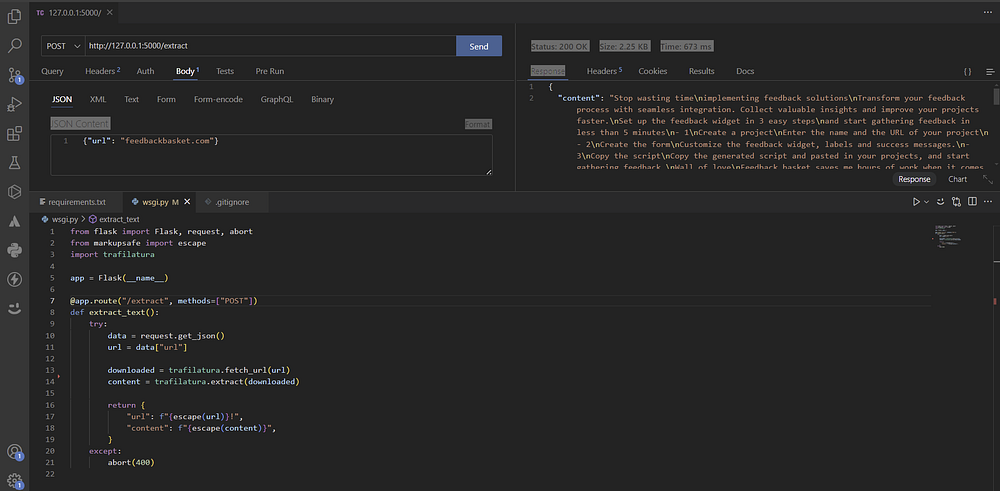Select the Response view toggle pill
The image size is (1000, 491).
[x=914, y=179]
